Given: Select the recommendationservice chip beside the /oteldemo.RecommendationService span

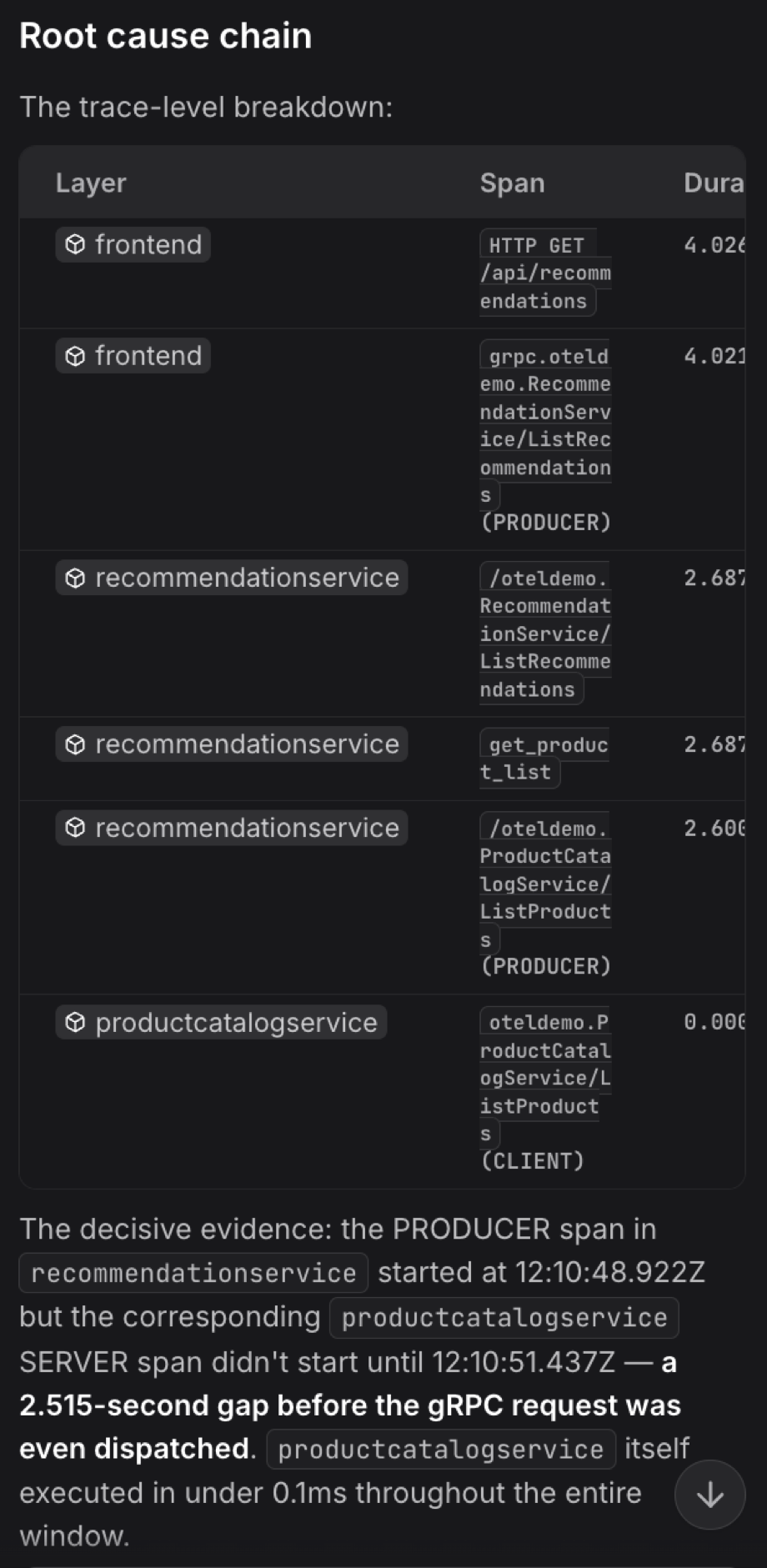Looking at the screenshot, I should (x=232, y=577).
